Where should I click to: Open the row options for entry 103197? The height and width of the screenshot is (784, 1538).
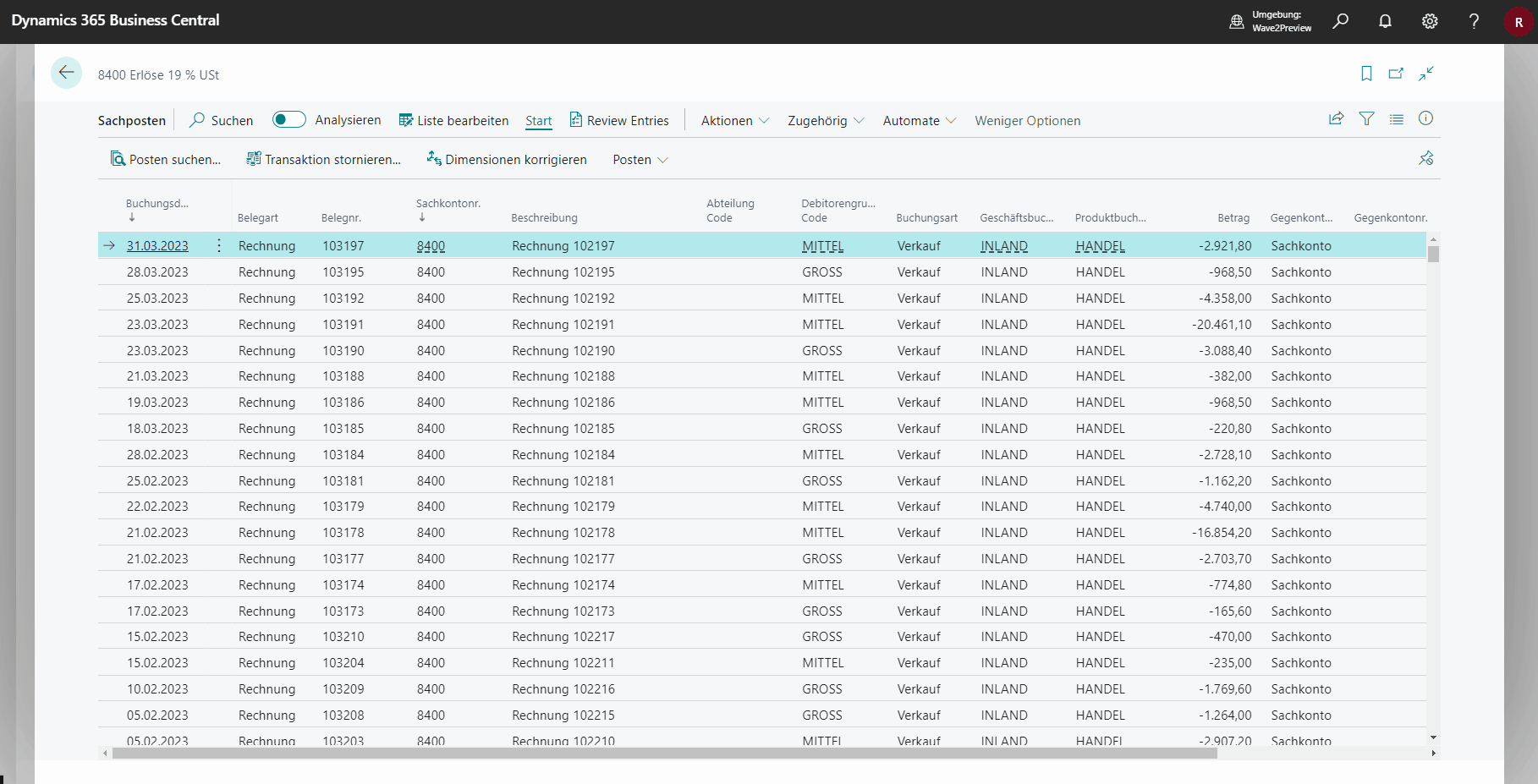pos(219,245)
